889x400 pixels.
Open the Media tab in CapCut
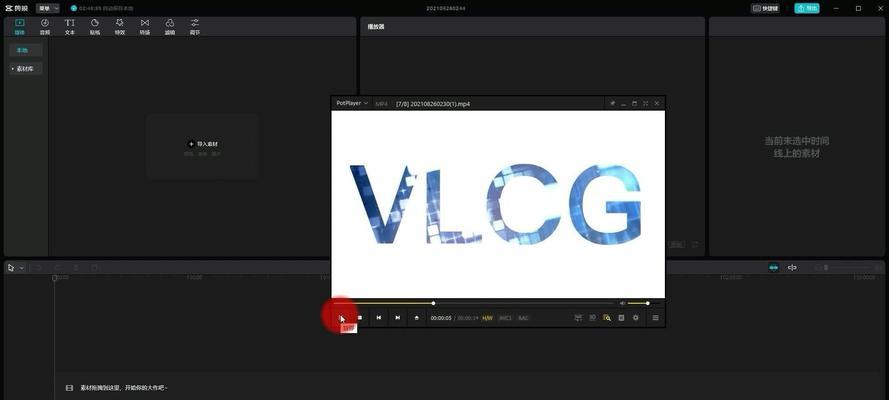click(x=20, y=27)
